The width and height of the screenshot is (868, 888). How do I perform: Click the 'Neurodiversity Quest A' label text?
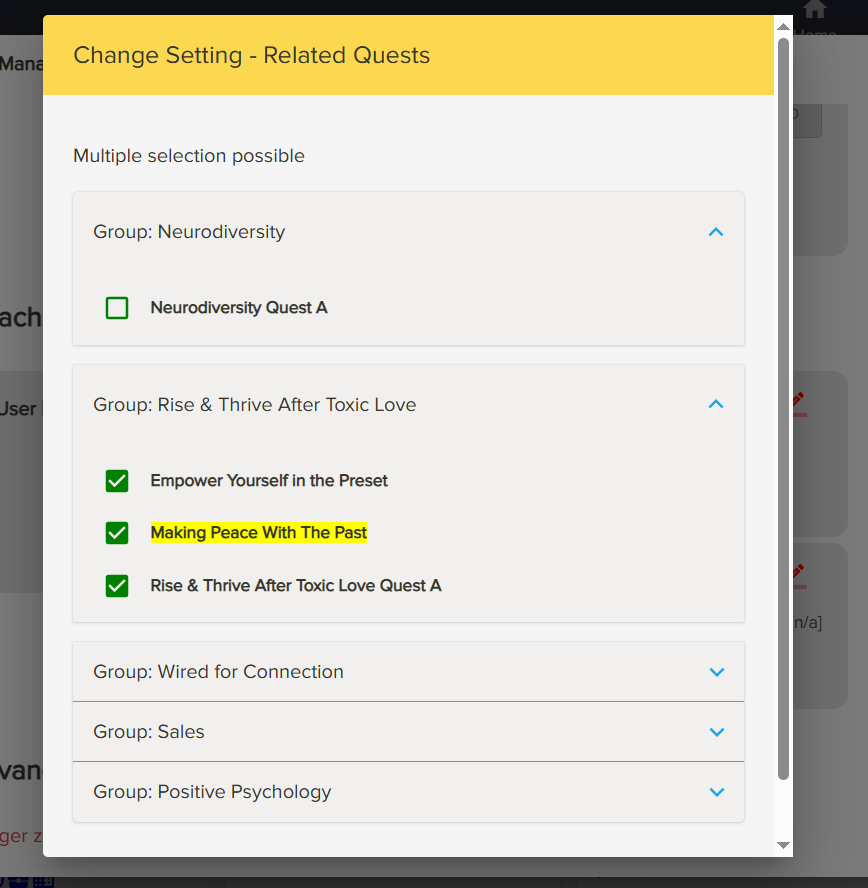(239, 308)
